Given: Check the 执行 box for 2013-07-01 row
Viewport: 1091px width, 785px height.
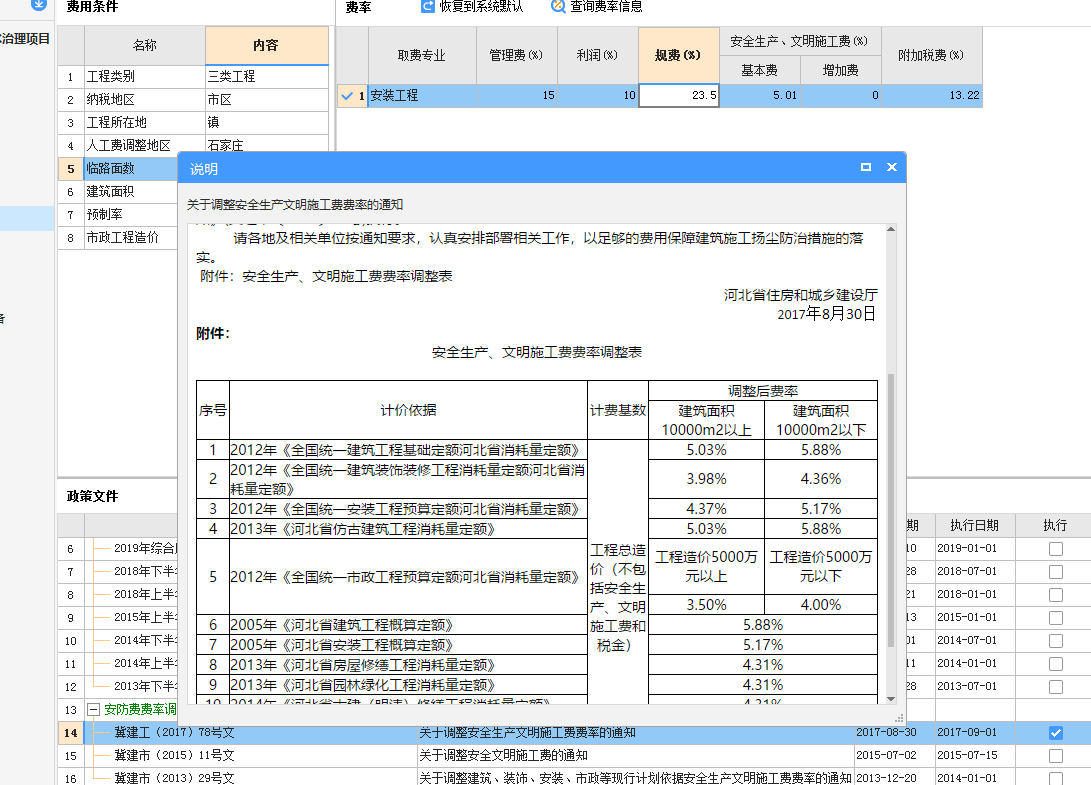Looking at the screenshot, I should pos(1056,686).
